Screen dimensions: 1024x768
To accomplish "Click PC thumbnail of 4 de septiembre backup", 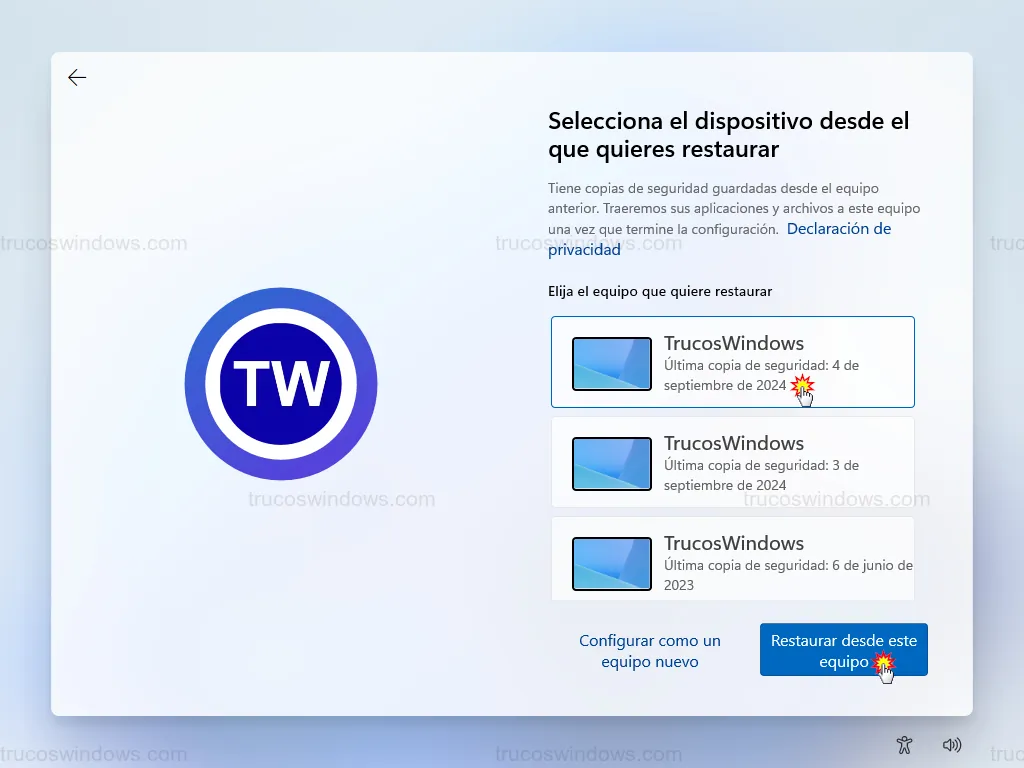I will click(x=611, y=363).
